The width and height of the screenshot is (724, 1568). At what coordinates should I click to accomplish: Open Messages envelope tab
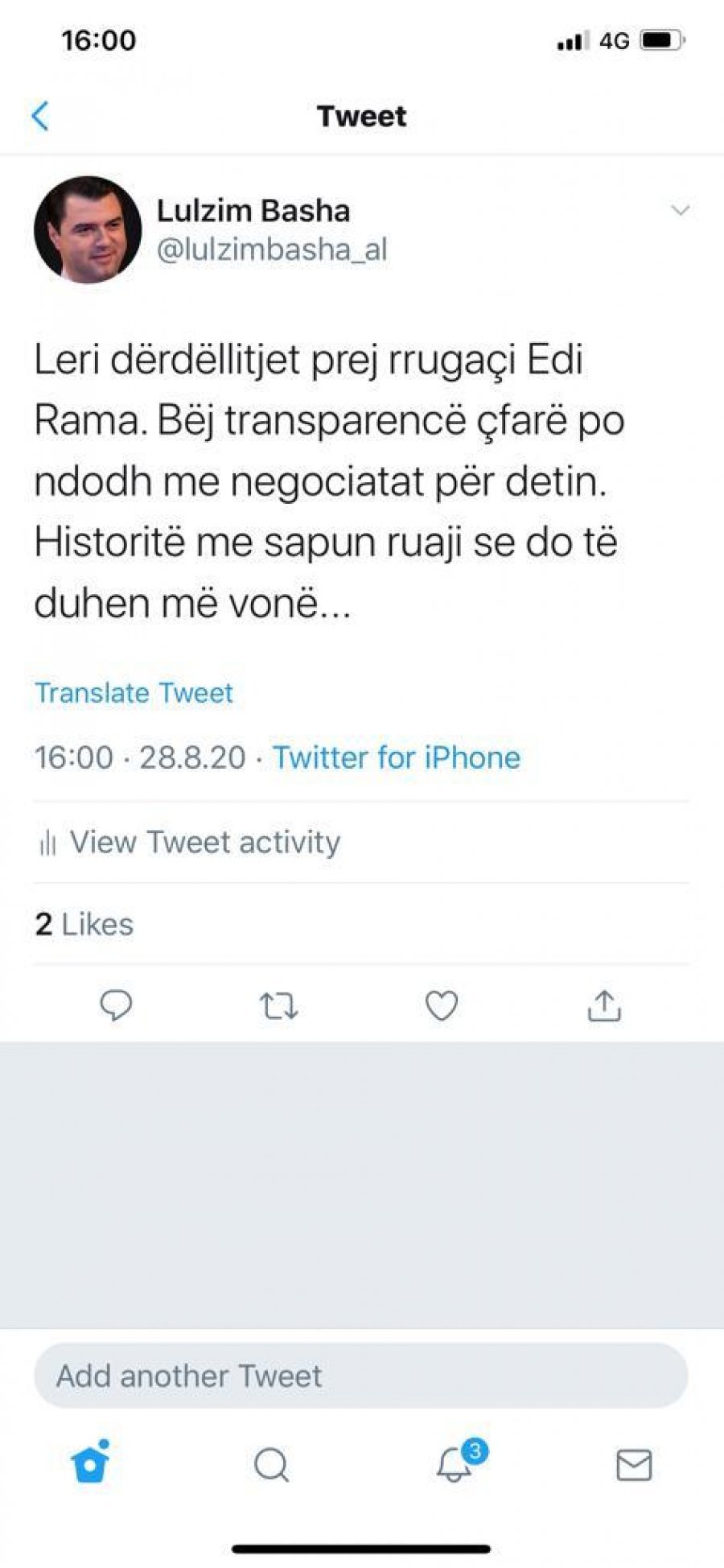[x=634, y=1465]
